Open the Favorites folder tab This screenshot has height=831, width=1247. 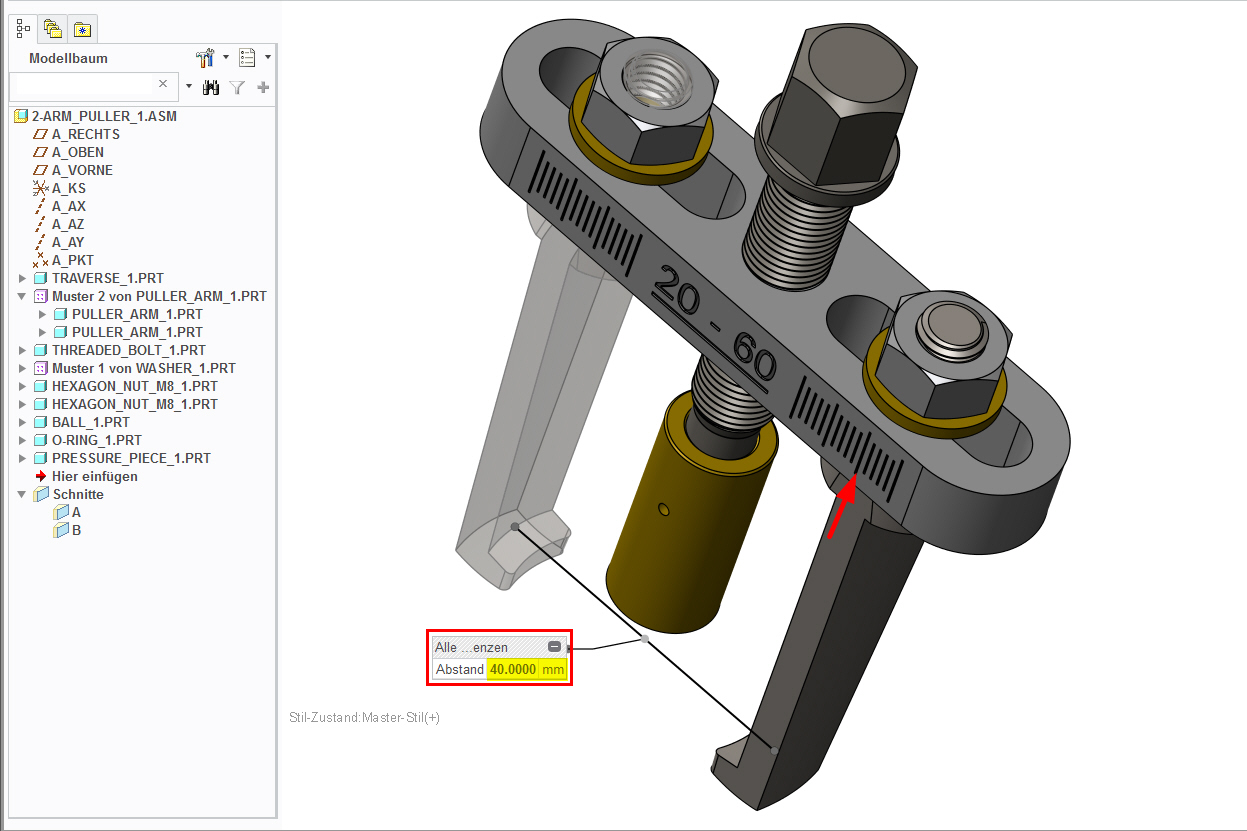pyautogui.click(x=83, y=29)
